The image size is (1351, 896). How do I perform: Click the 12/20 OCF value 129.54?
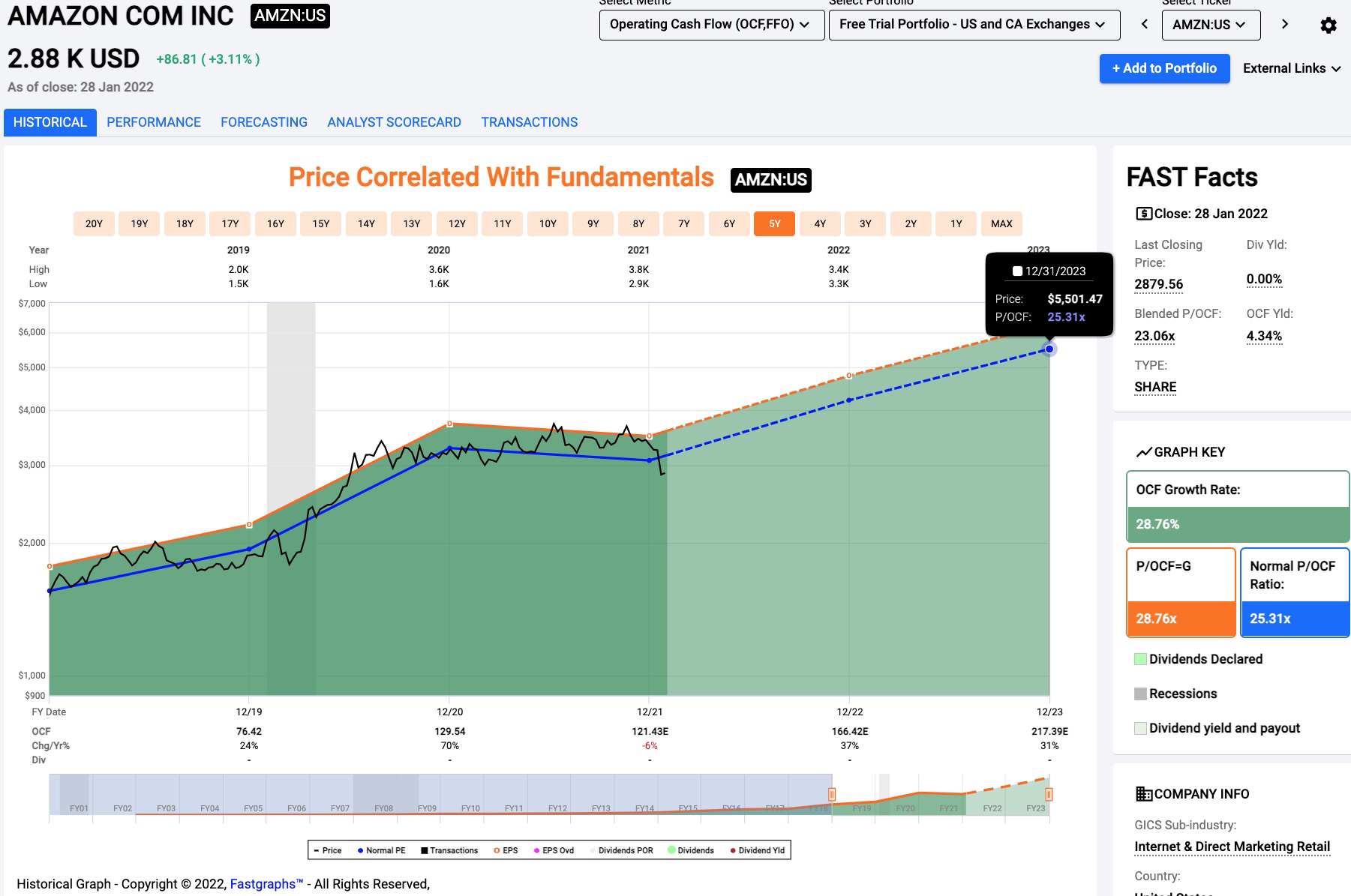click(x=450, y=731)
